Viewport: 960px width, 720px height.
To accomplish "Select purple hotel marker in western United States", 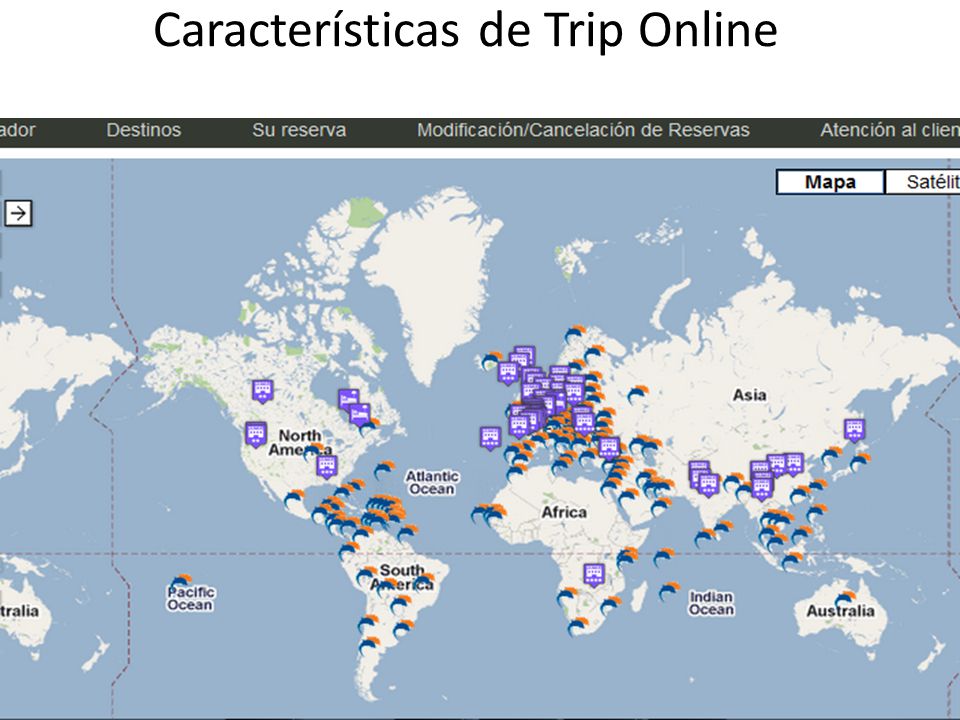I will (255, 434).
